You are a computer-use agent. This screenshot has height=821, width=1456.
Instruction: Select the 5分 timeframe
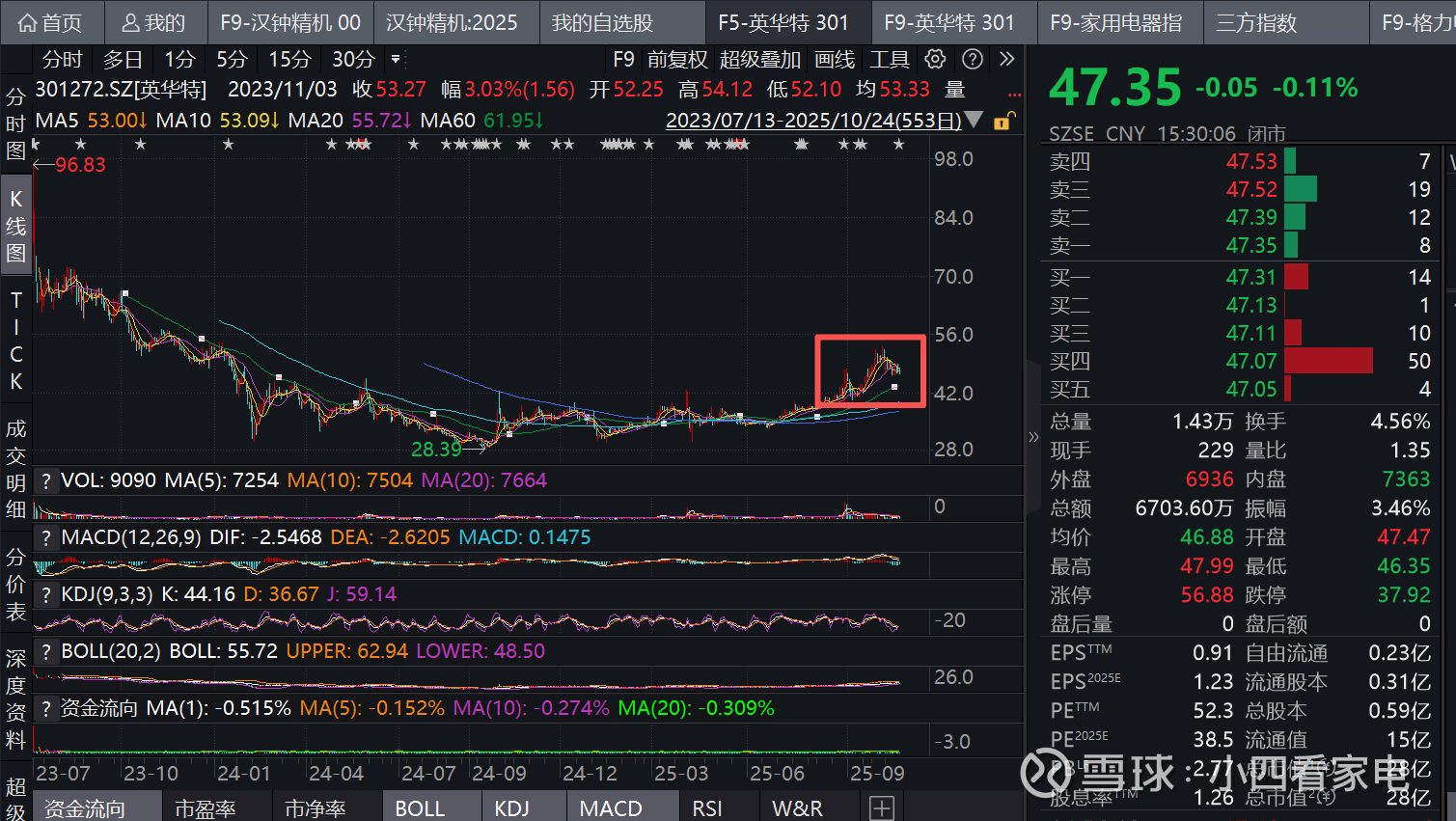click(x=232, y=60)
